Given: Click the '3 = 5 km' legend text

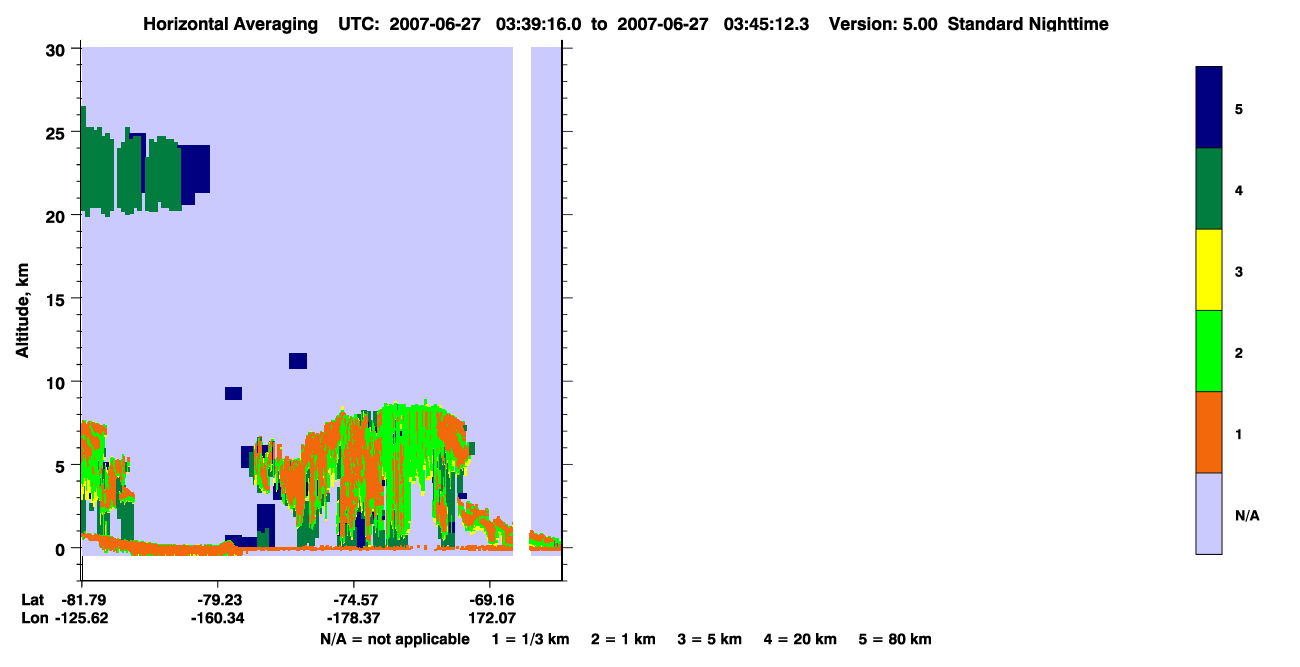Looking at the screenshot, I should point(709,639).
